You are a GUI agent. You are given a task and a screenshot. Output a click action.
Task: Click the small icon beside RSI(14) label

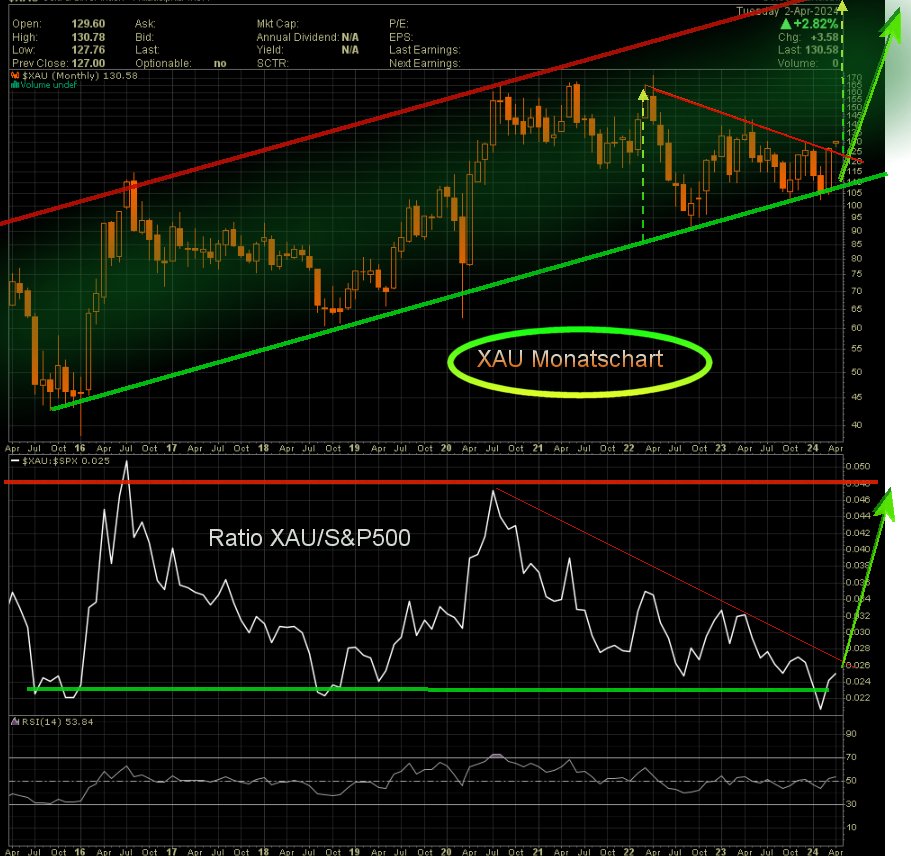pos(15,722)
